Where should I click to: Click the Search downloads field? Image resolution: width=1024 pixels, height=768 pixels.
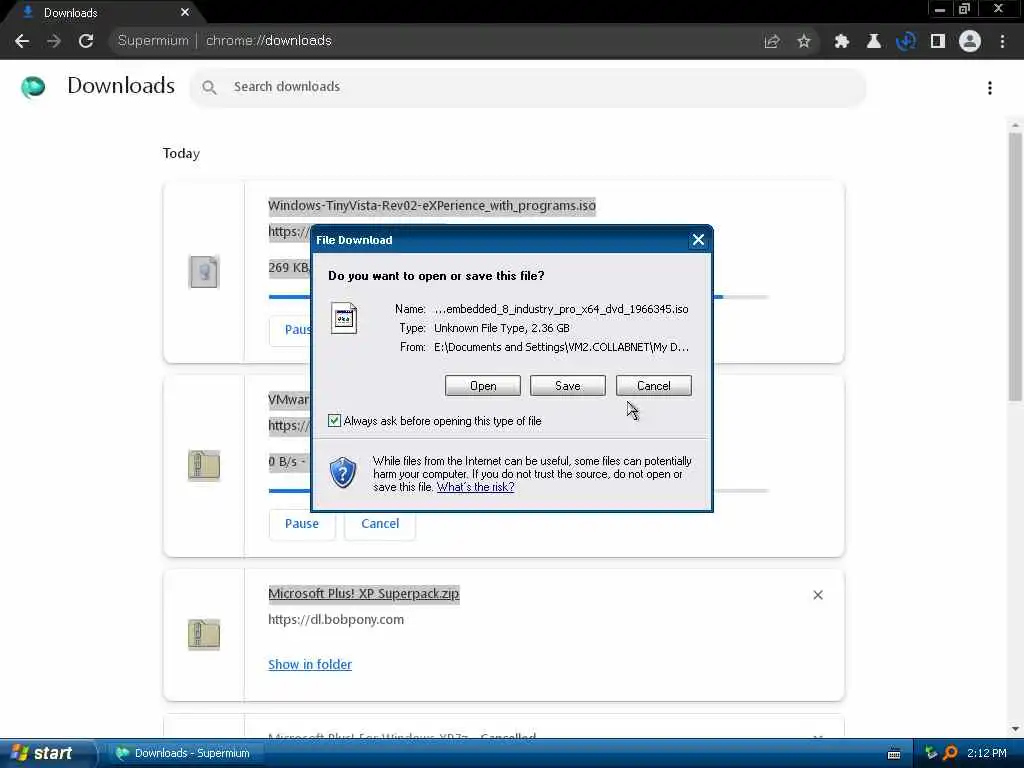pyautogui.click(x=528, y=87)
